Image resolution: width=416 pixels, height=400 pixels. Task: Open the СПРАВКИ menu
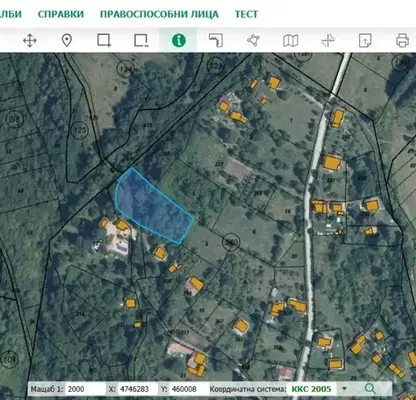61,14
